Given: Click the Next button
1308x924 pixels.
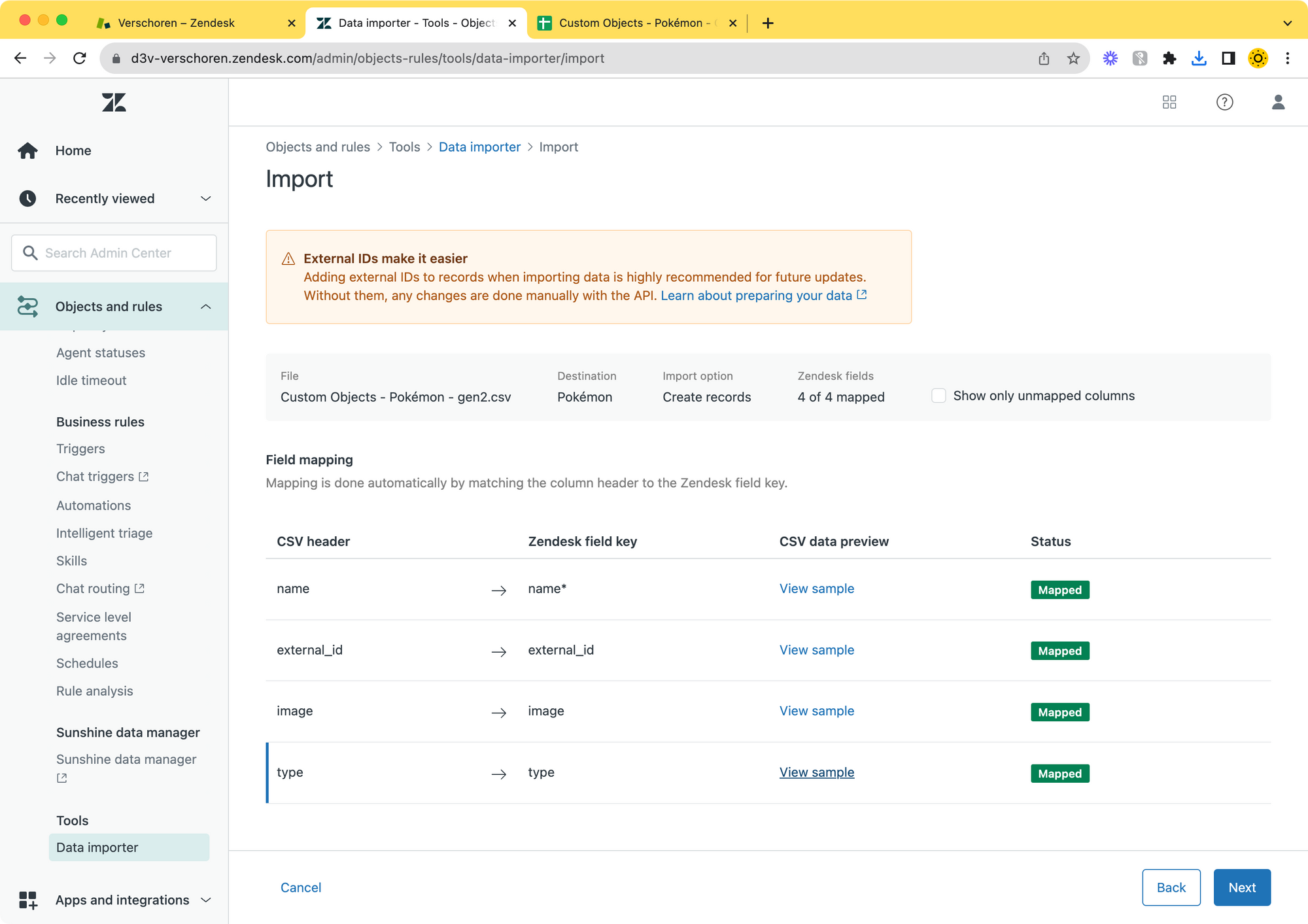Looking at the screenshot, I should [x=1241, y=887].
